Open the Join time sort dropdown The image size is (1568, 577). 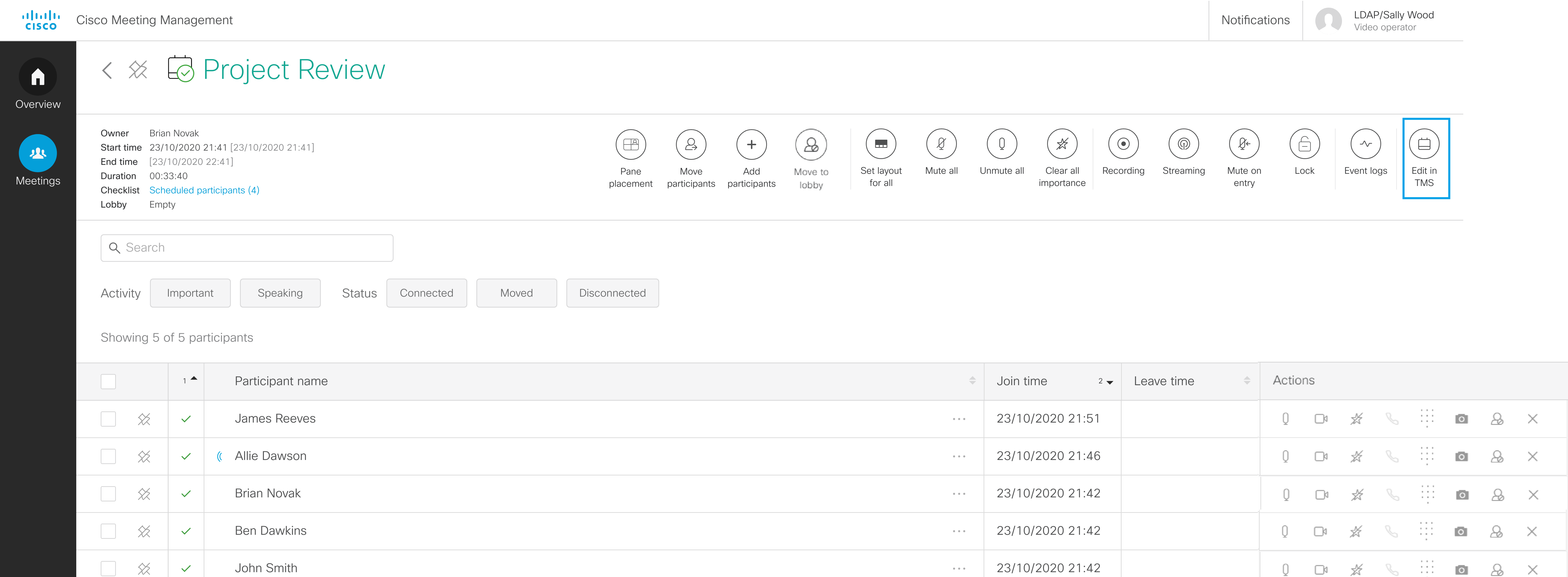click(x=1107, y=381)
